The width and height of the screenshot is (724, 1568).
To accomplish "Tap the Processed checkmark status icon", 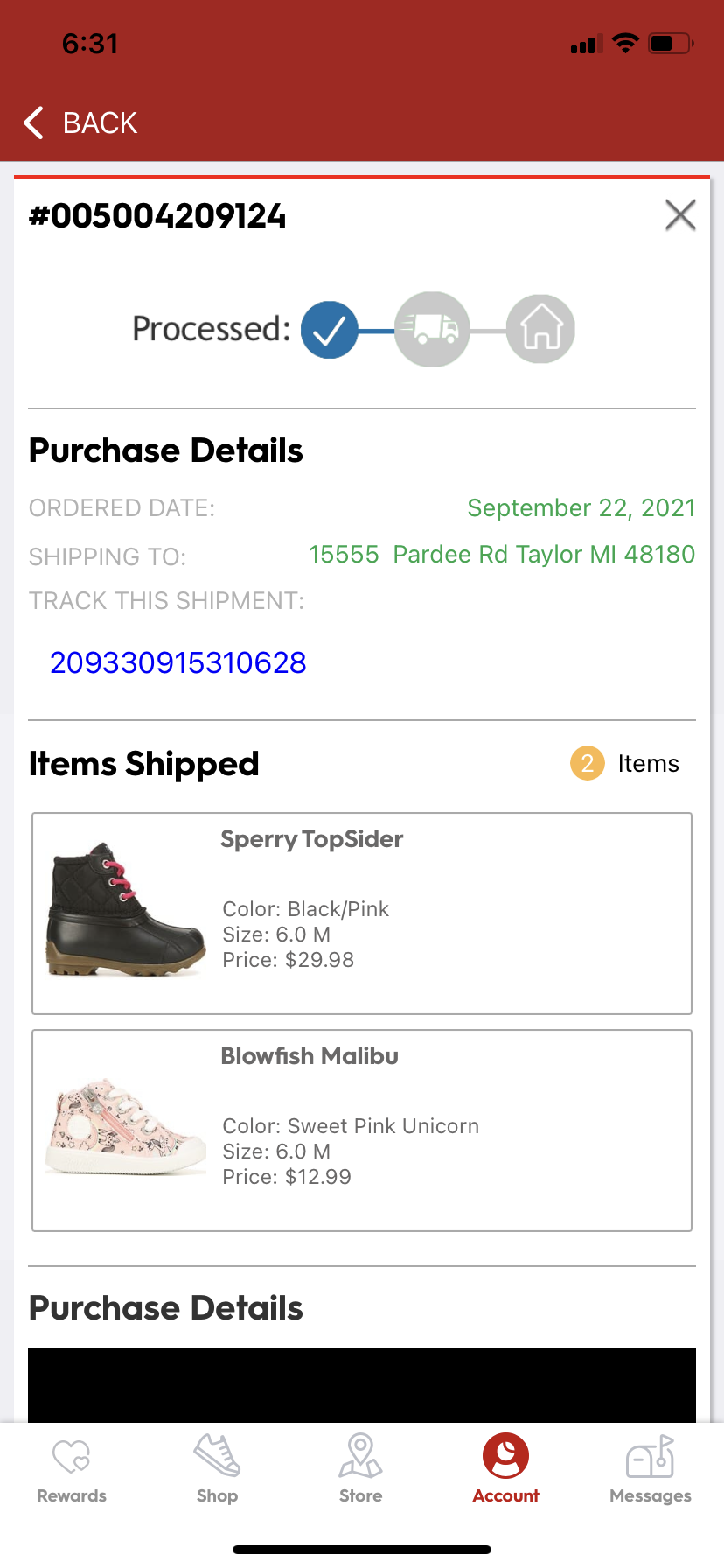I will pos(330,330).
